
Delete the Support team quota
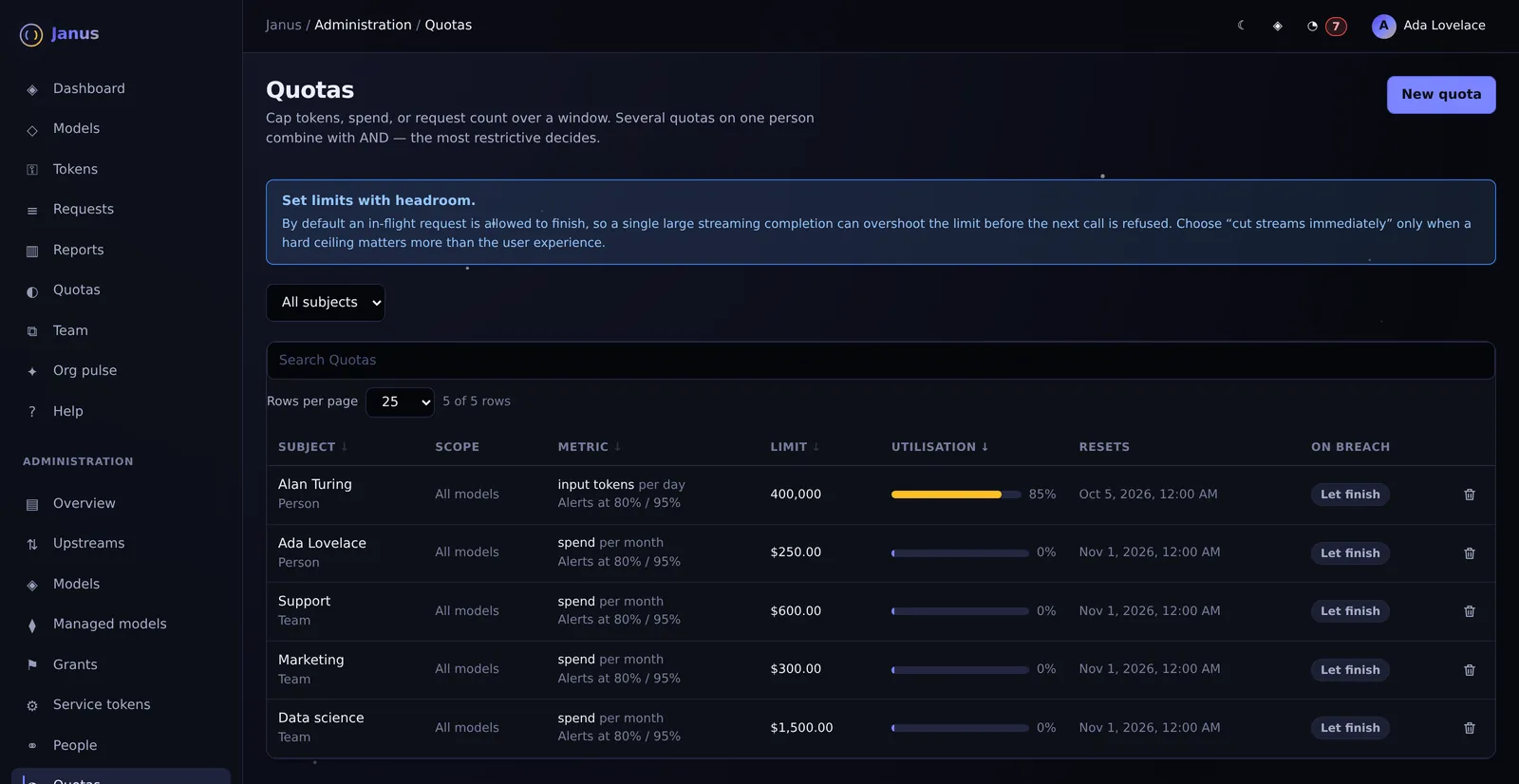pyautogui.click(x=1470, y=611)
